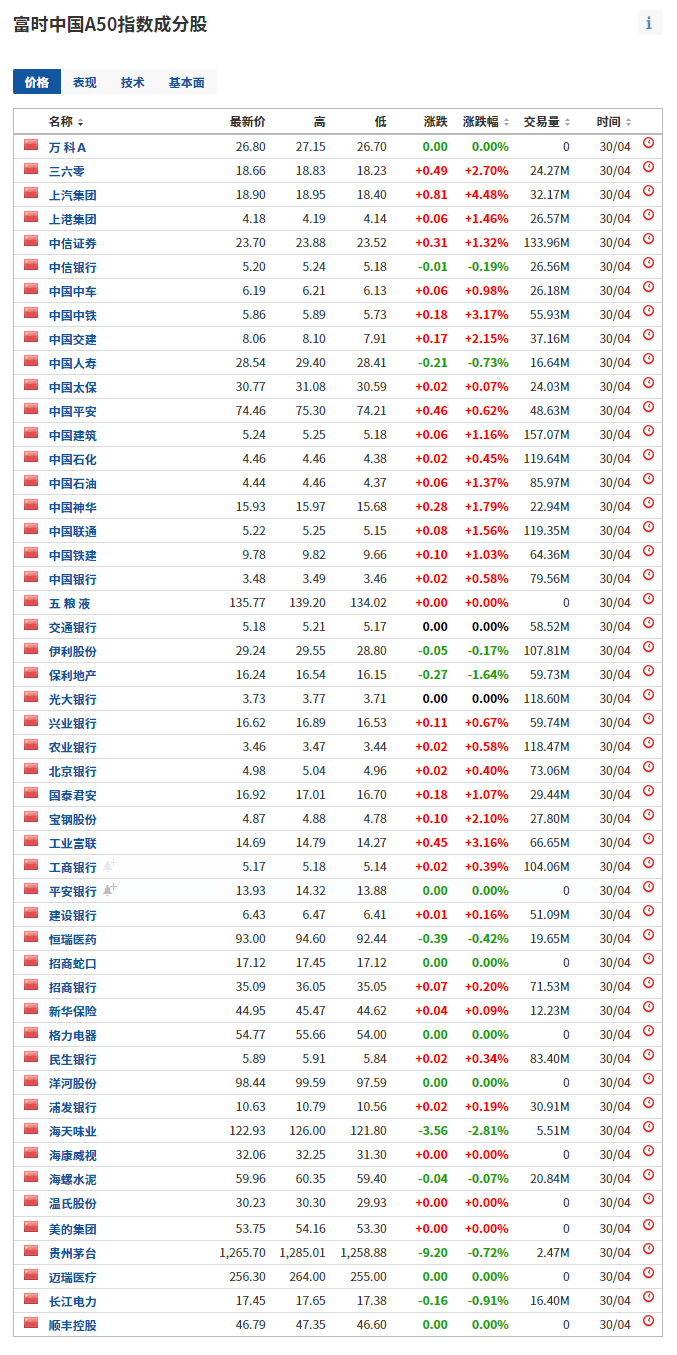Click the 涨跌 column header
The width and height of the screenshot is (677, 1355).
click(x=436, y=122)
